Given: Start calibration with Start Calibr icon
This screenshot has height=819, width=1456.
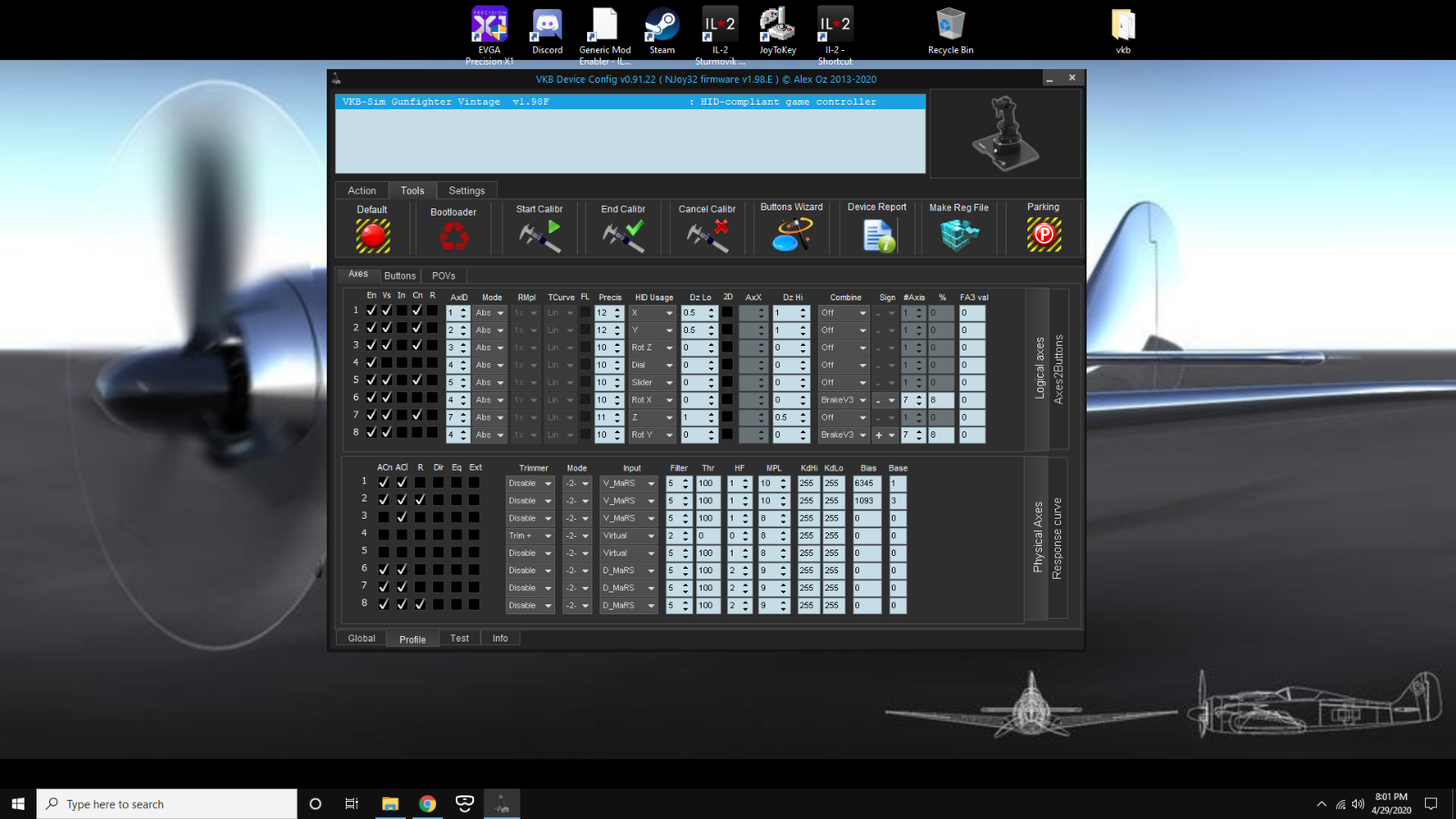Looking at the screenshot, I should coord(540,236).
